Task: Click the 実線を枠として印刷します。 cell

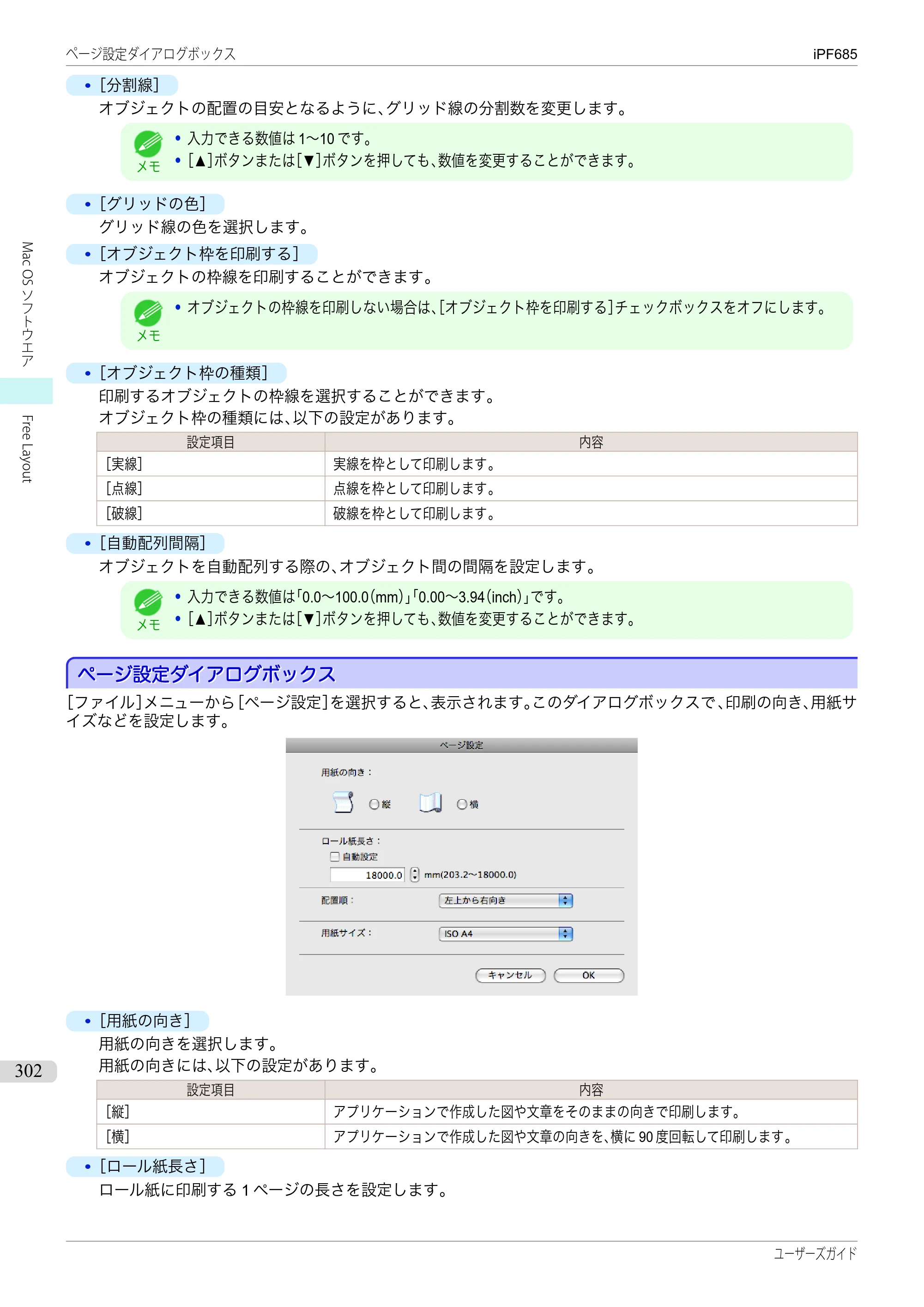Action: (591, 464)
